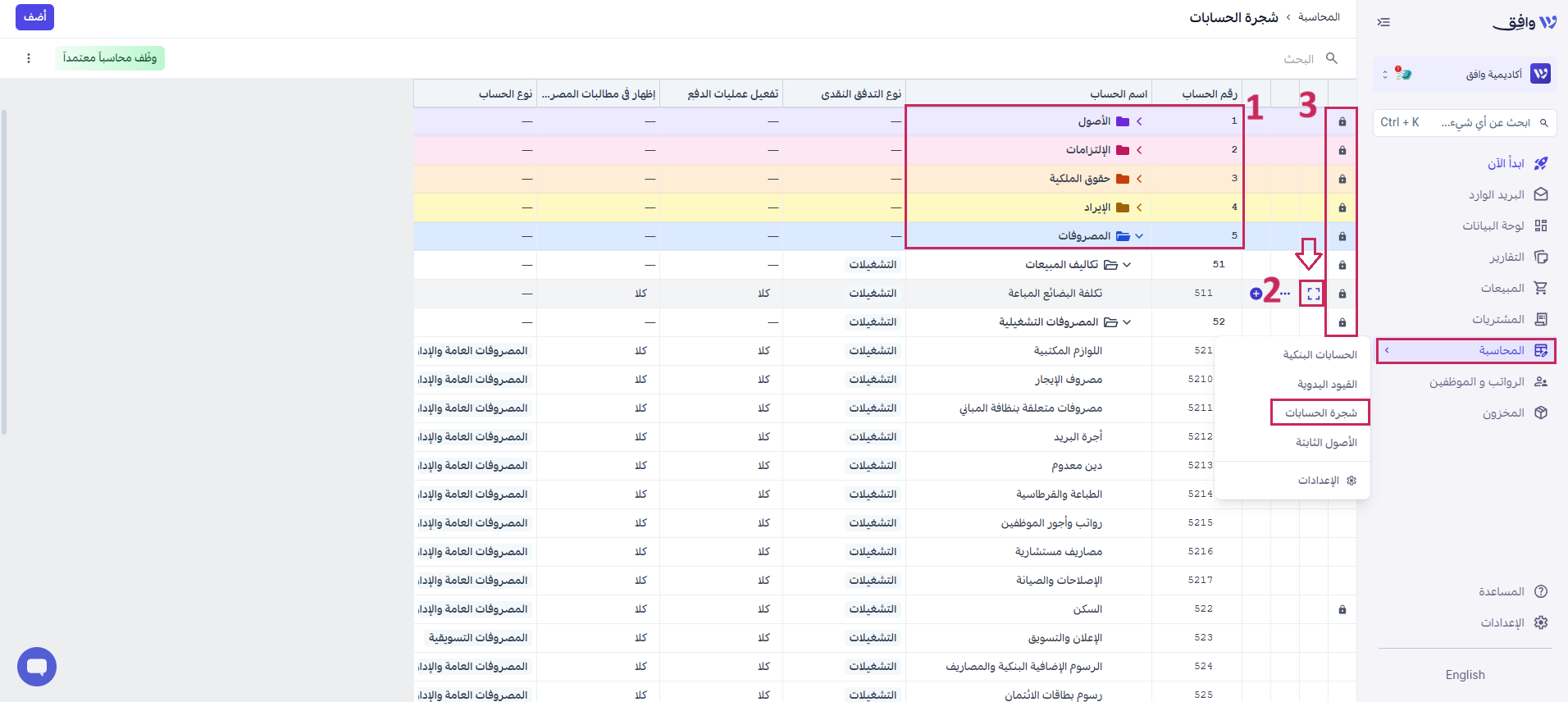Open the ellipsis menu on row 511
The image size is (1568, 702).
coord(1285,294)
